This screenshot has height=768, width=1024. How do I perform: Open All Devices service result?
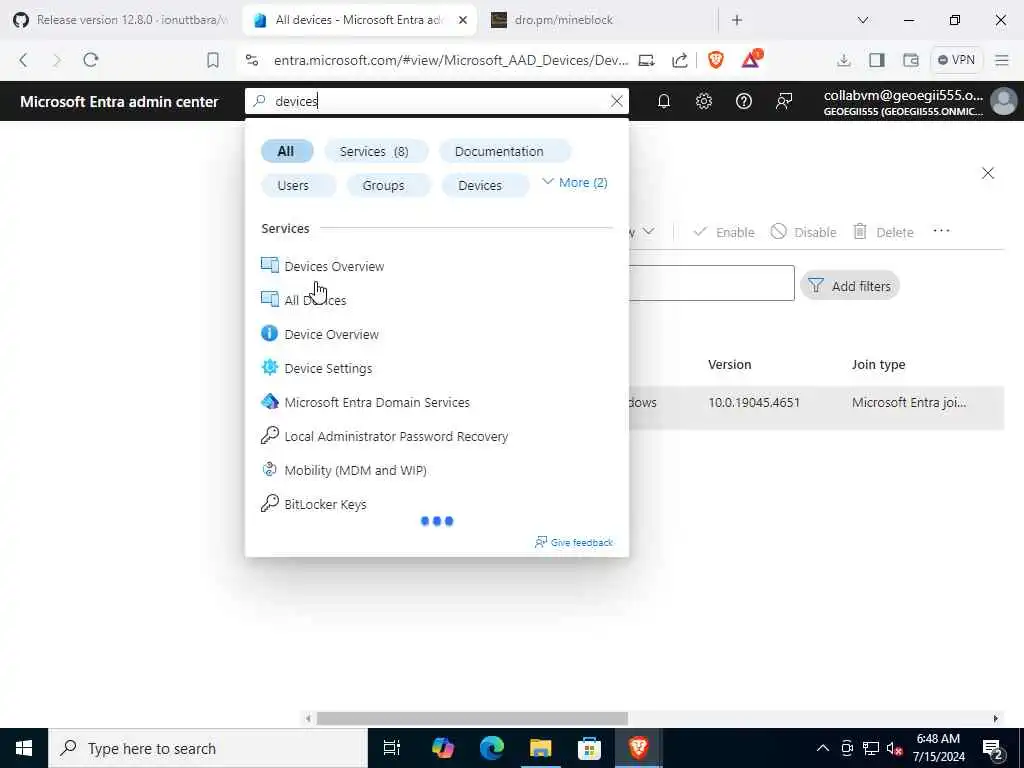(x=304, y=300)
